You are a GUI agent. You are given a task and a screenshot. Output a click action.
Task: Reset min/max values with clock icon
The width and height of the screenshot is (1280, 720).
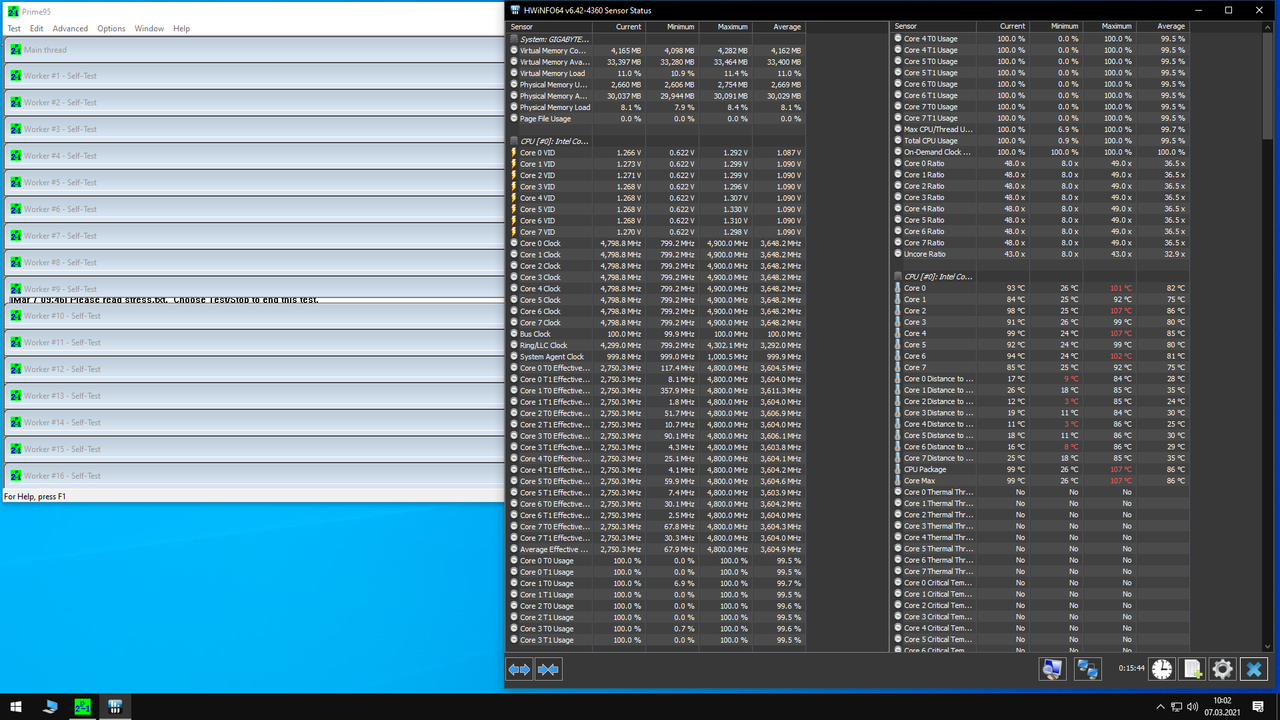(1162, 670)
